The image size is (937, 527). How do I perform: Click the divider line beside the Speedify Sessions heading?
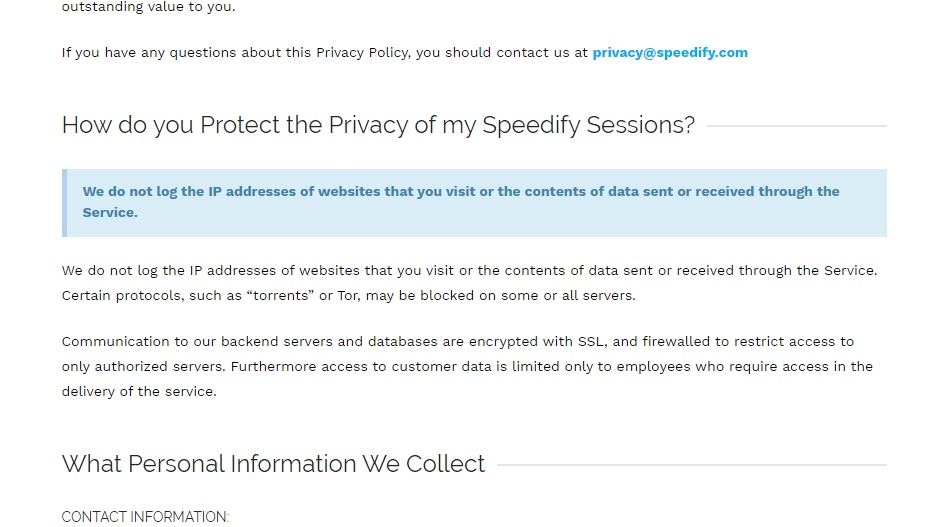point(797,126)
